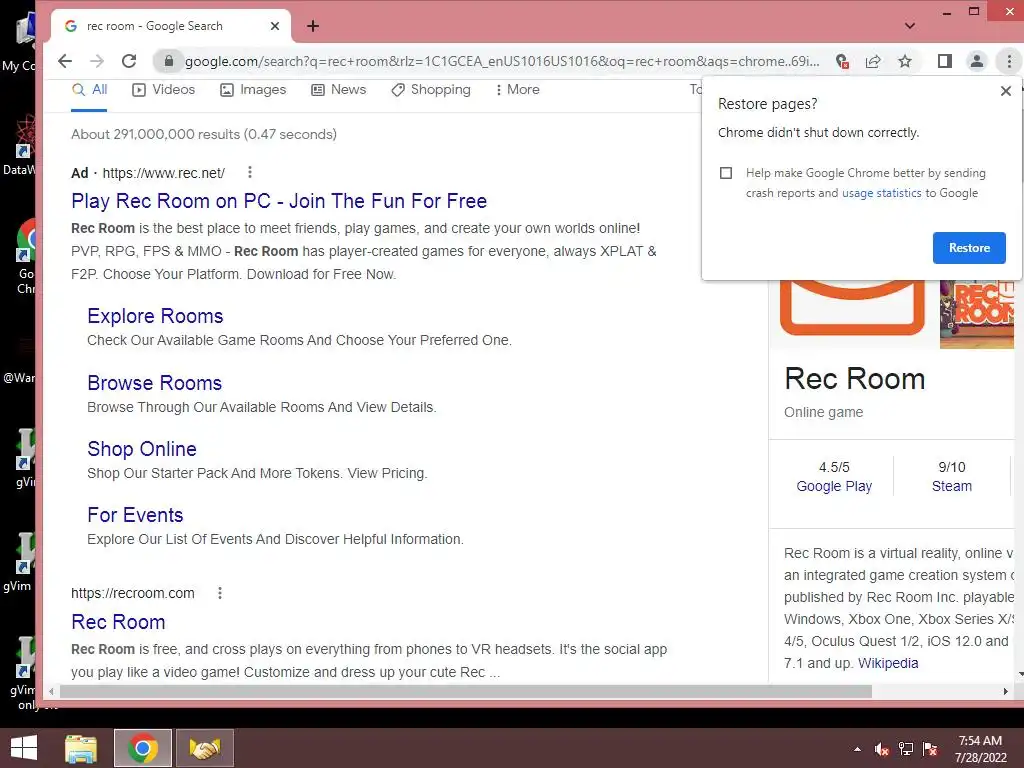Toggle the Chrome side panel
The height and width of the screenshot is (768, 1024).
pyautogui.click(x=944, y=61)
